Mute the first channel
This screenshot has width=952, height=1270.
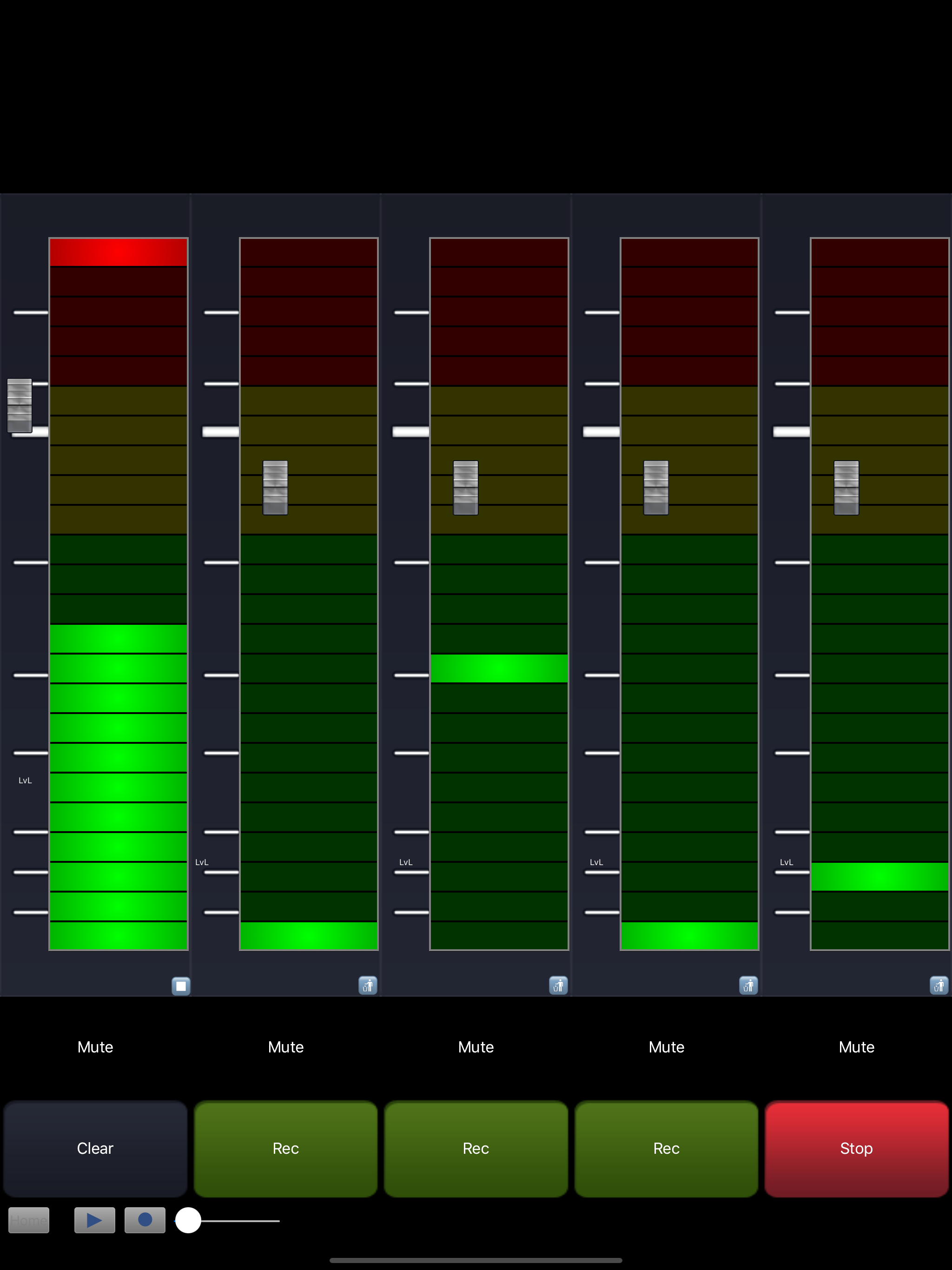pos(95,1047)
